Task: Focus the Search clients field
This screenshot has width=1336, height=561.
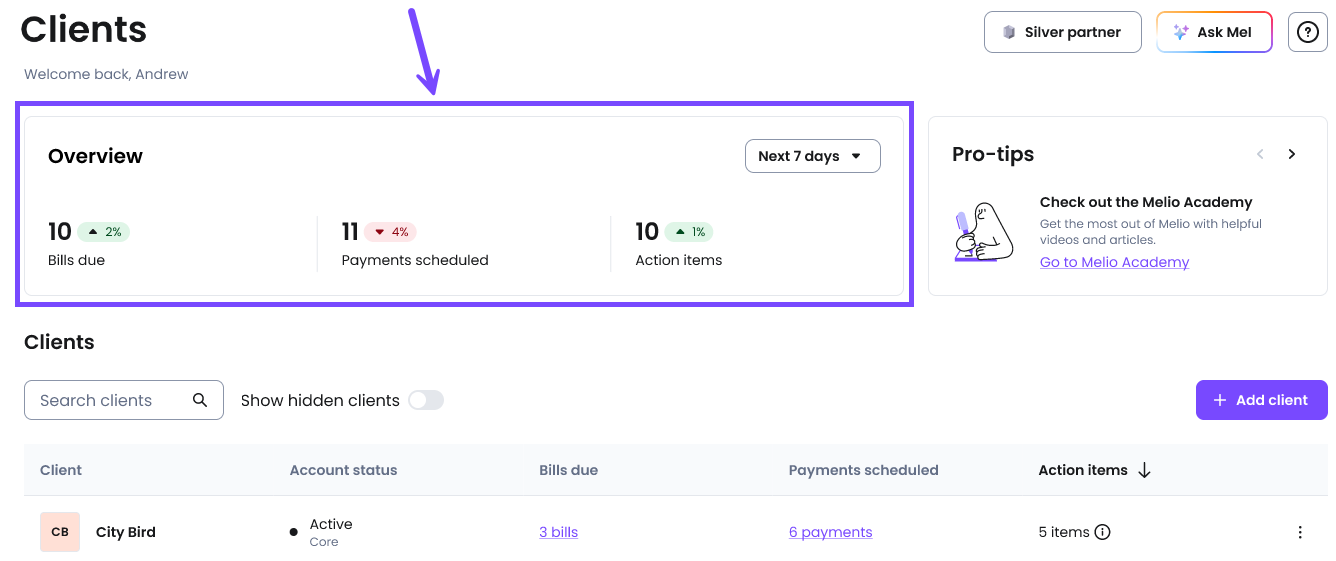Action: pyautogui.click(x=124, y=400)
